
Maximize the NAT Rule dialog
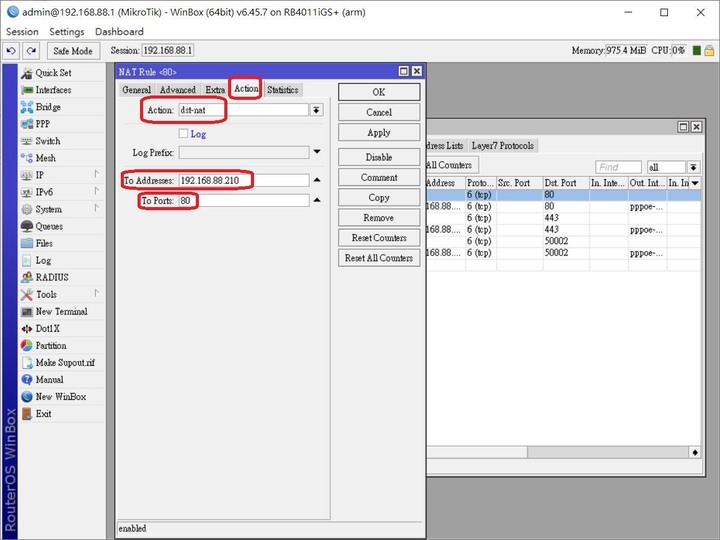pyautogui.click(x=403, y=71)
